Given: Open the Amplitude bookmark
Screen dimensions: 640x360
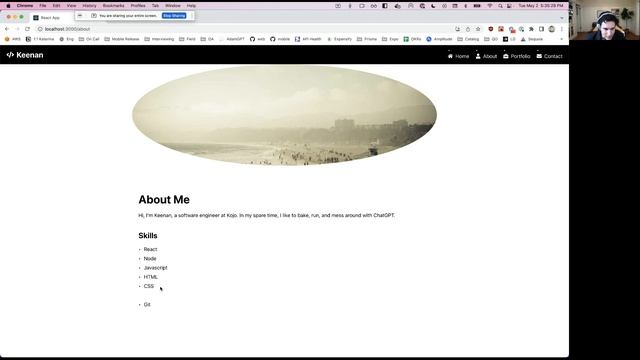Looking at the screenshot, I should [439, 39].
